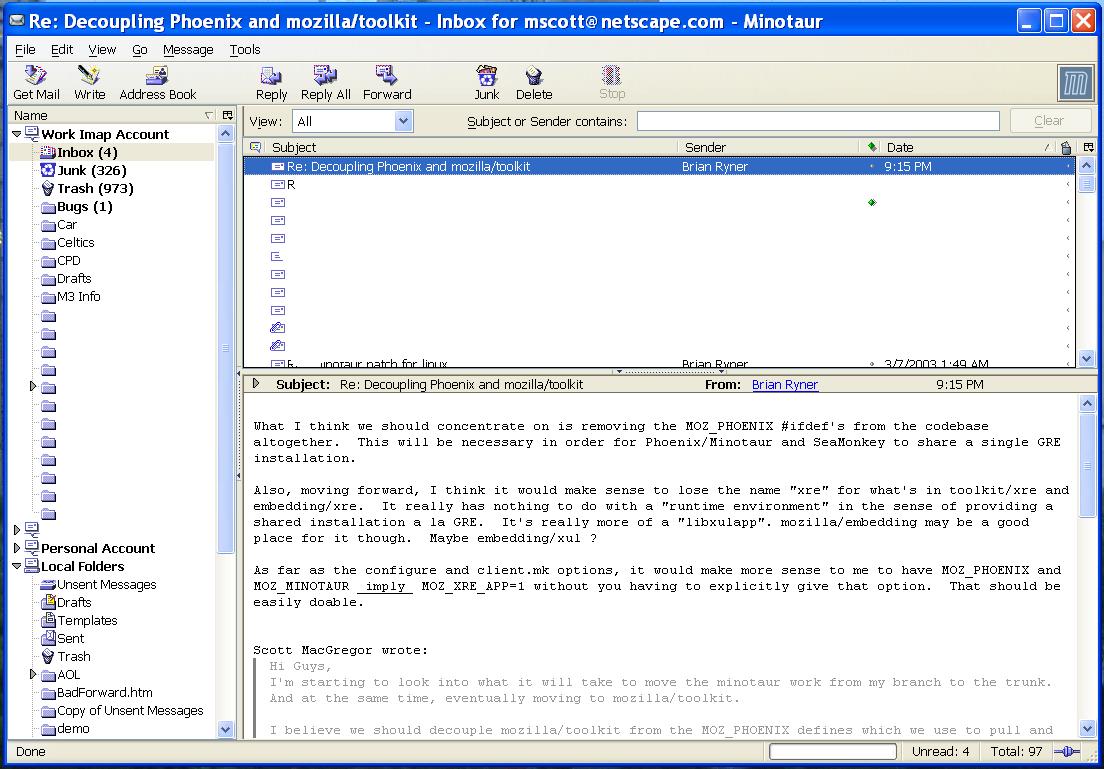This screenshot has width=1104, height=769.
Task: Open the Message menu
Action: point(188,49)
